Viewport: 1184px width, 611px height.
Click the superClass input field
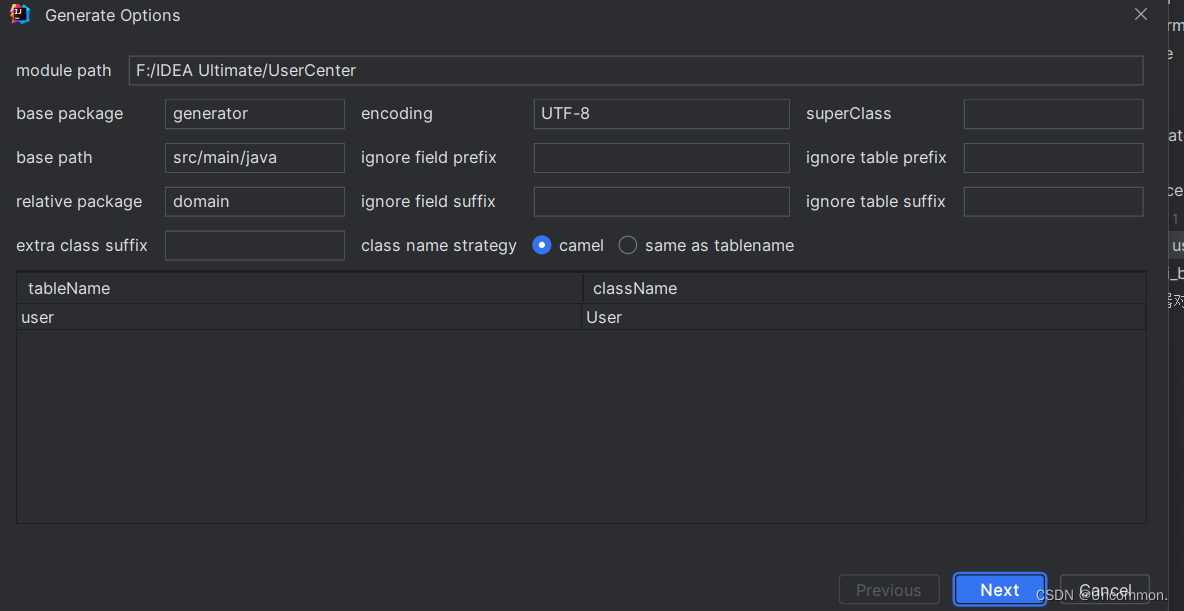pyautogui.click(x=1053, y=114)
